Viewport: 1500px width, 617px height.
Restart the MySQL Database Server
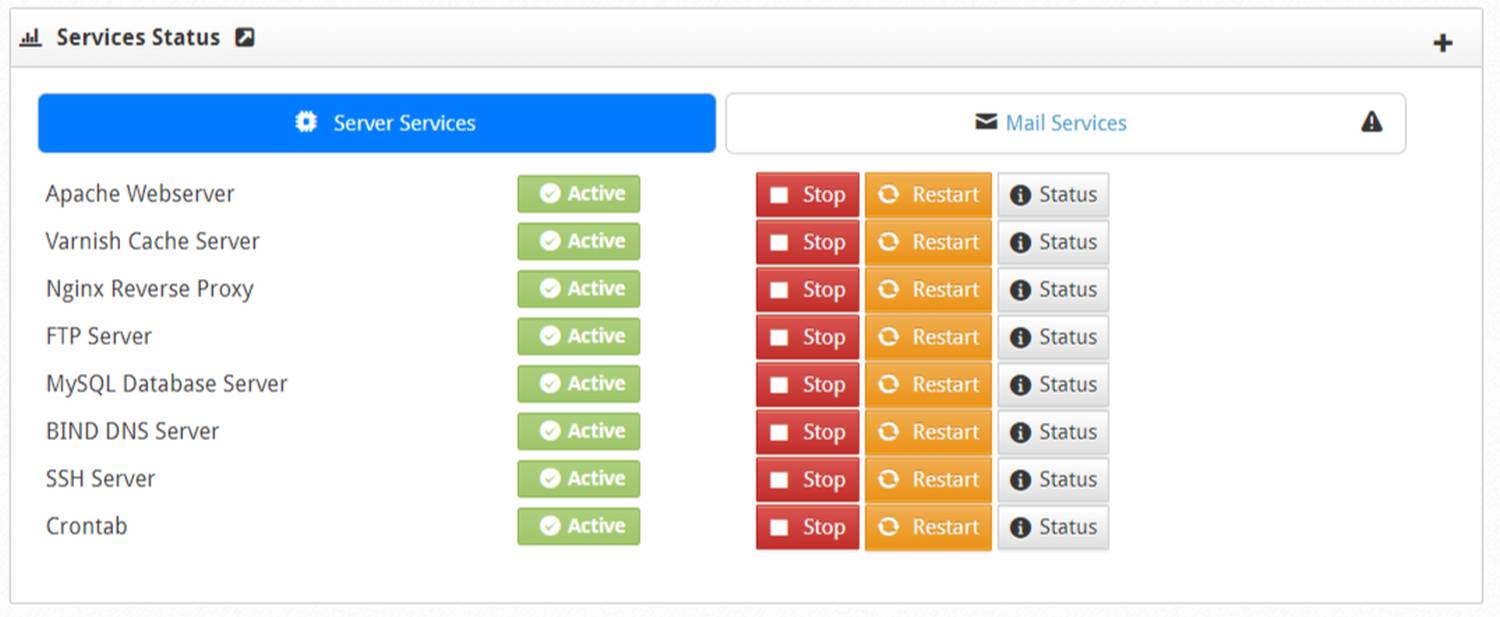tap(928, 385)
